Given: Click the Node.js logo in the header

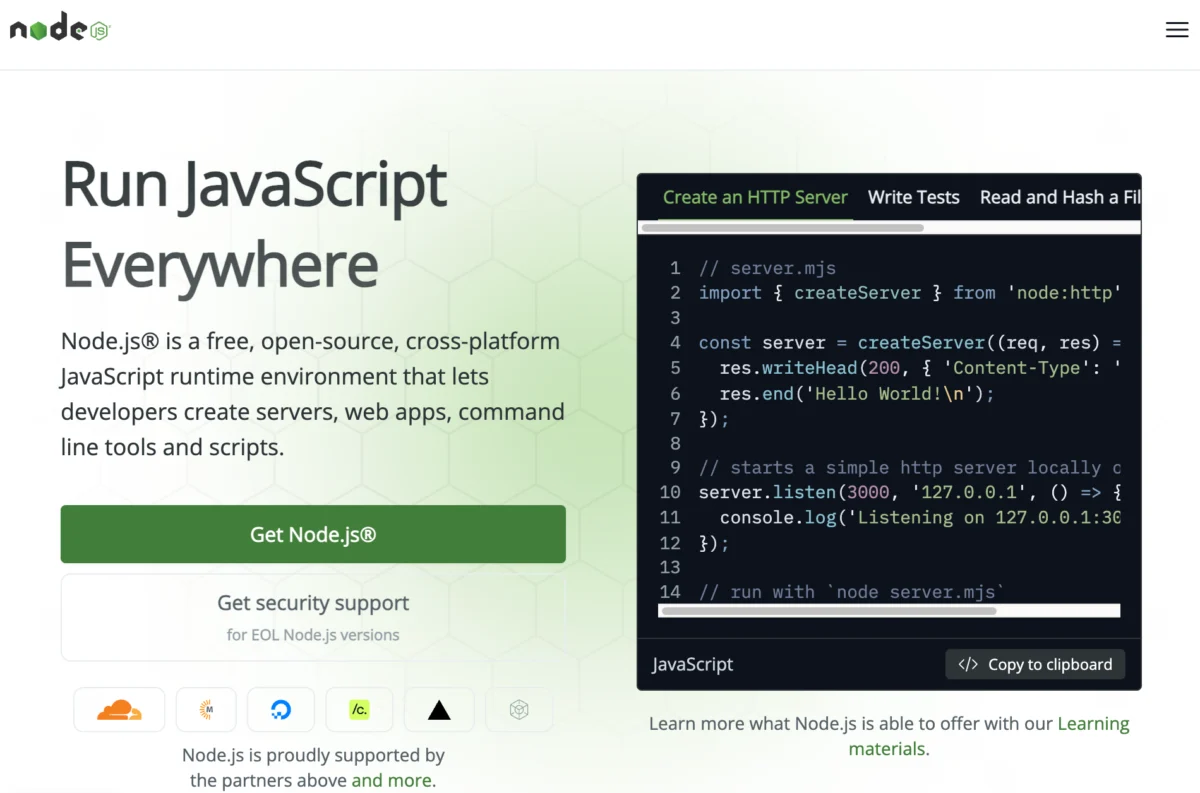Looking at the screenshot, I should click(x=60, y=28).
